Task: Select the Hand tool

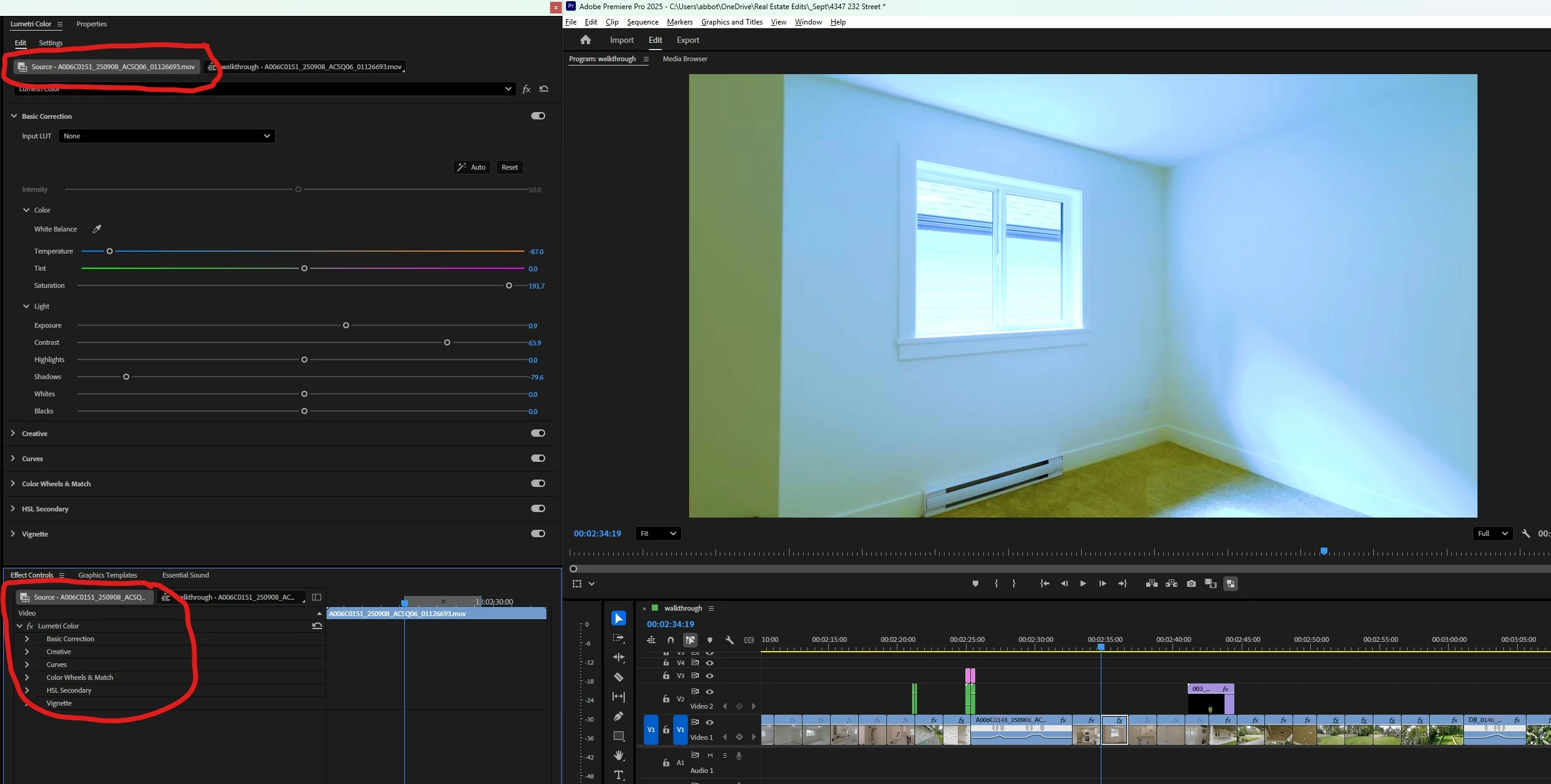Action: pyautogui.click(x=619, y=755)
